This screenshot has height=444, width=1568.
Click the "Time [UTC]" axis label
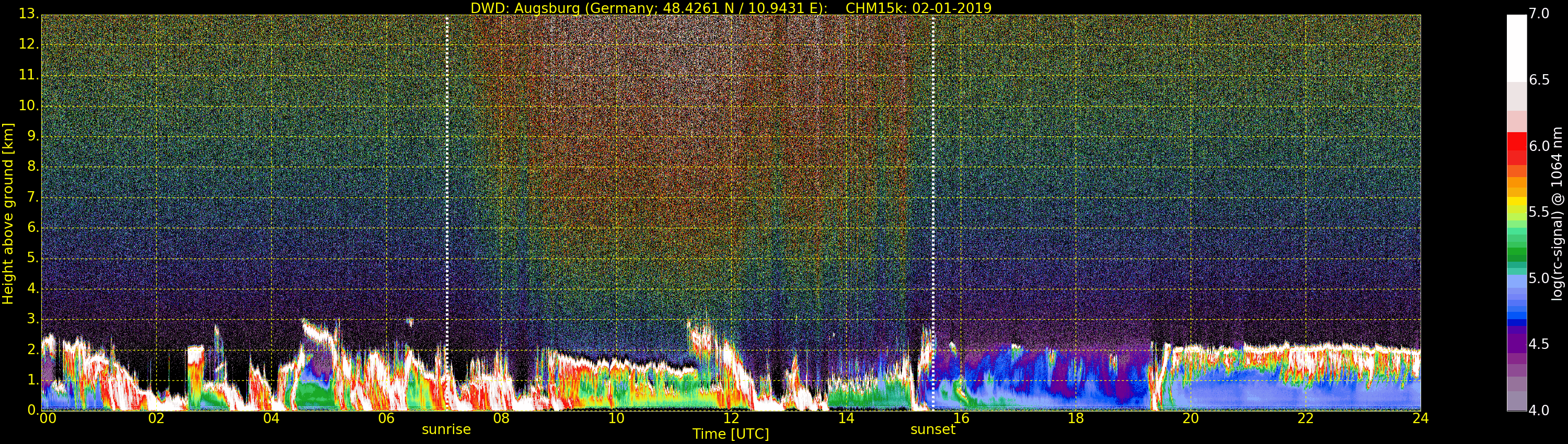(731, 434)
